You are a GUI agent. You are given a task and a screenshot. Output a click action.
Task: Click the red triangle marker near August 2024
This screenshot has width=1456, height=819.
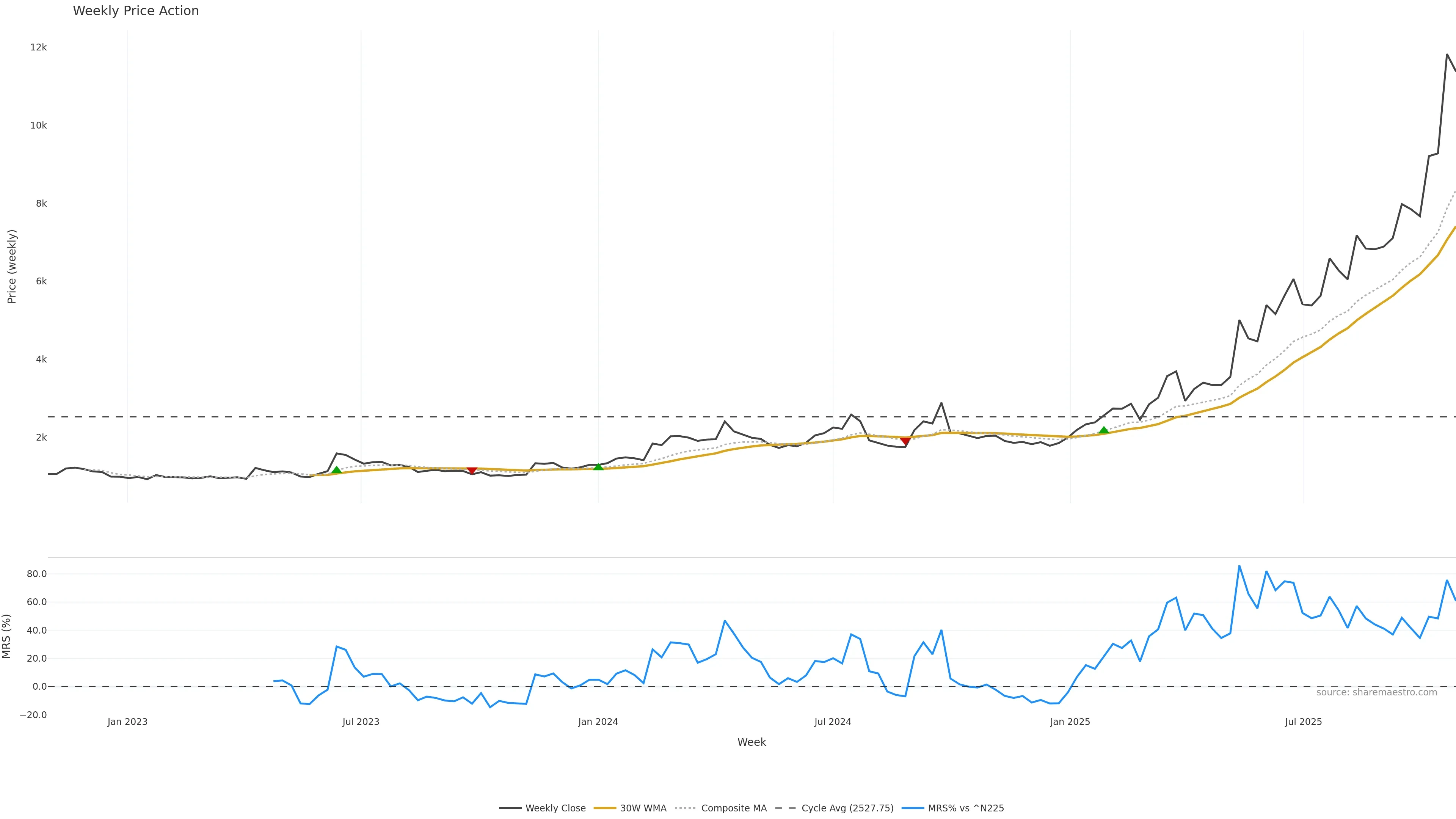click(x=905, y=441)
